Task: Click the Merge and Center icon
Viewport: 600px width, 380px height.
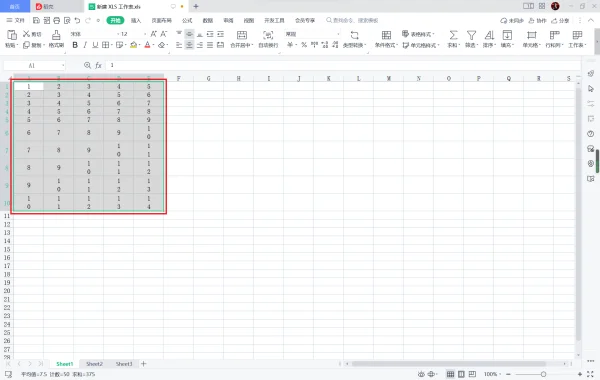Action: pos(242,35)
